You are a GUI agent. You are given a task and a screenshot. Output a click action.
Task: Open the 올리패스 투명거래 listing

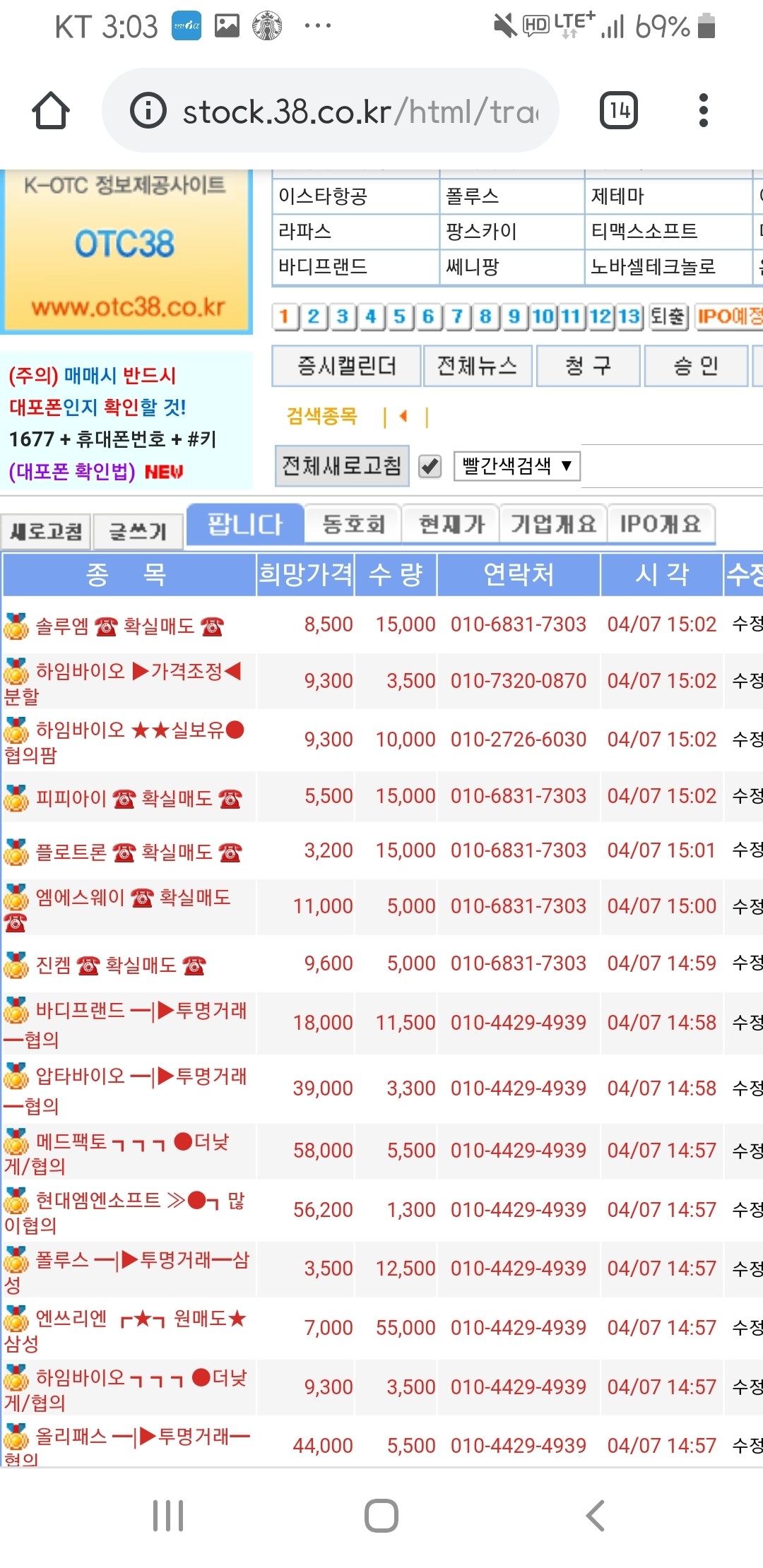(127, 1445)
